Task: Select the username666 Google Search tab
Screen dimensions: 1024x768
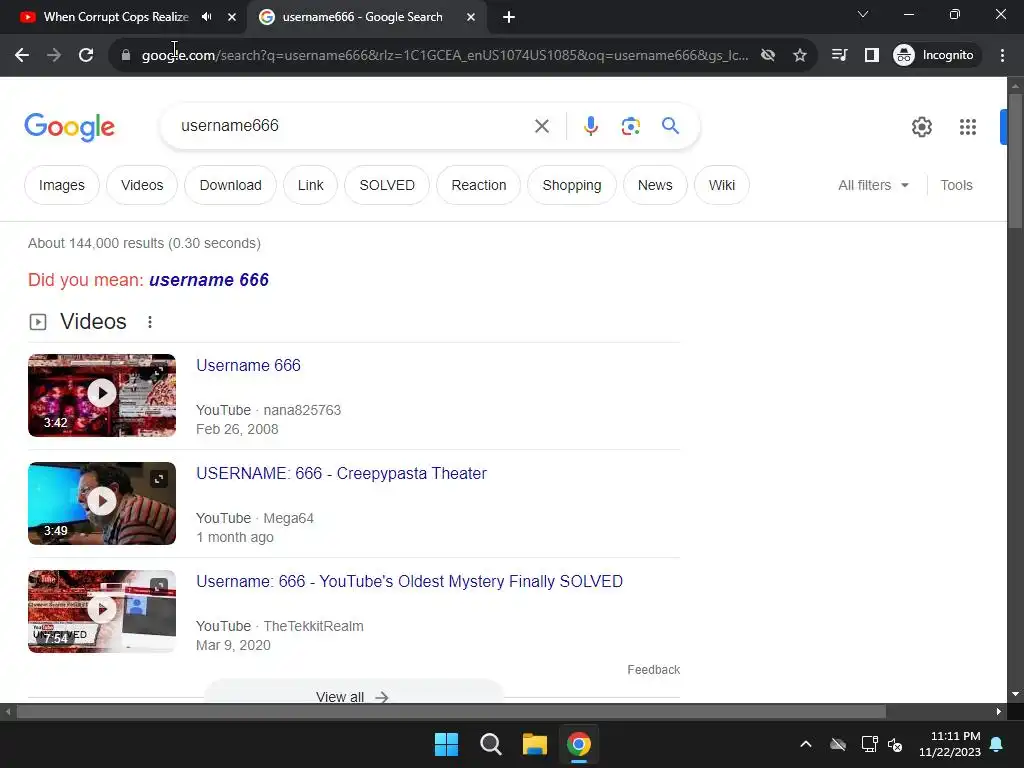Action: [x=362, y=17]
